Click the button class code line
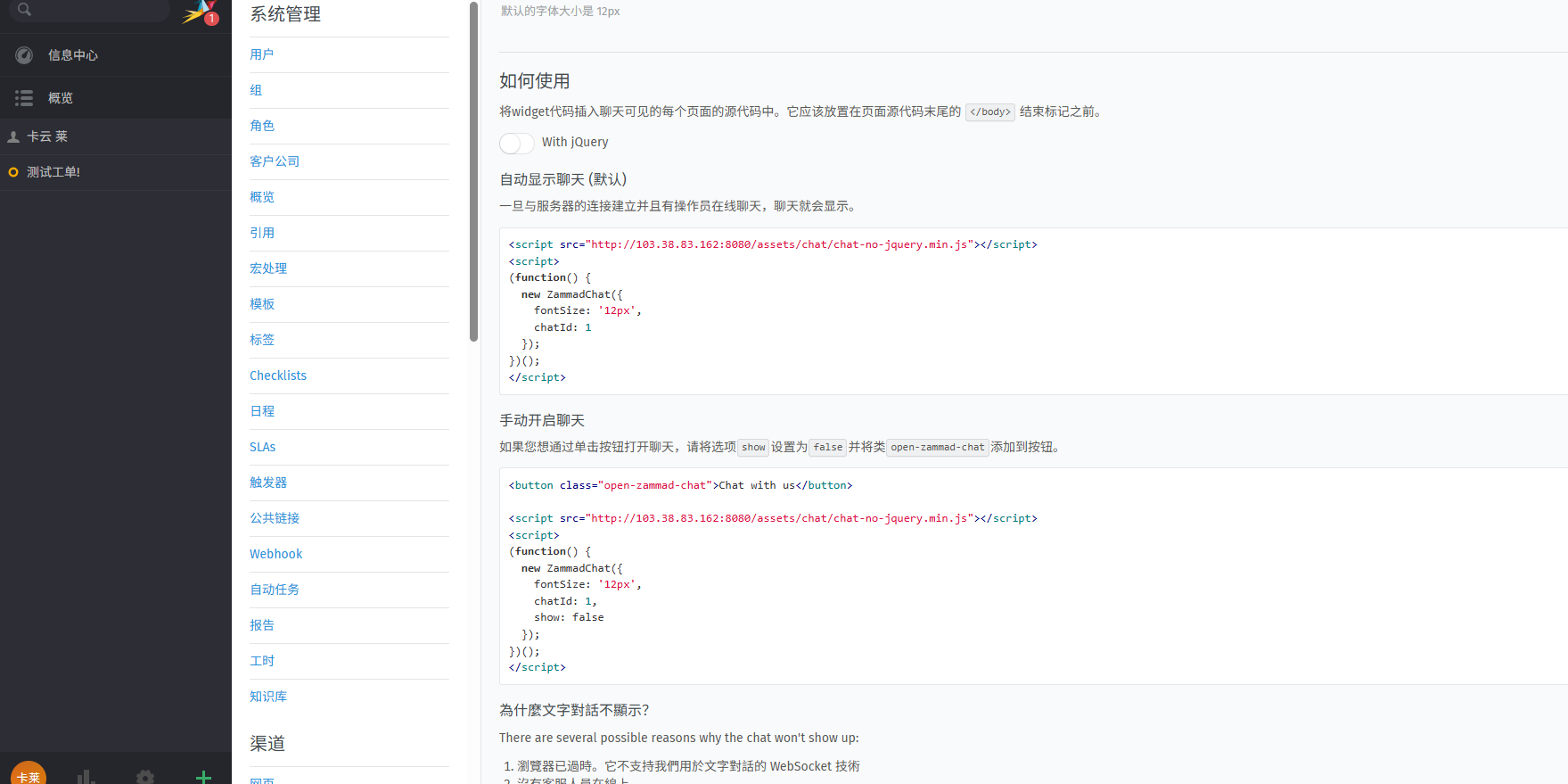1568x784 pixels. pyautogui.click(x=680, y=485)
